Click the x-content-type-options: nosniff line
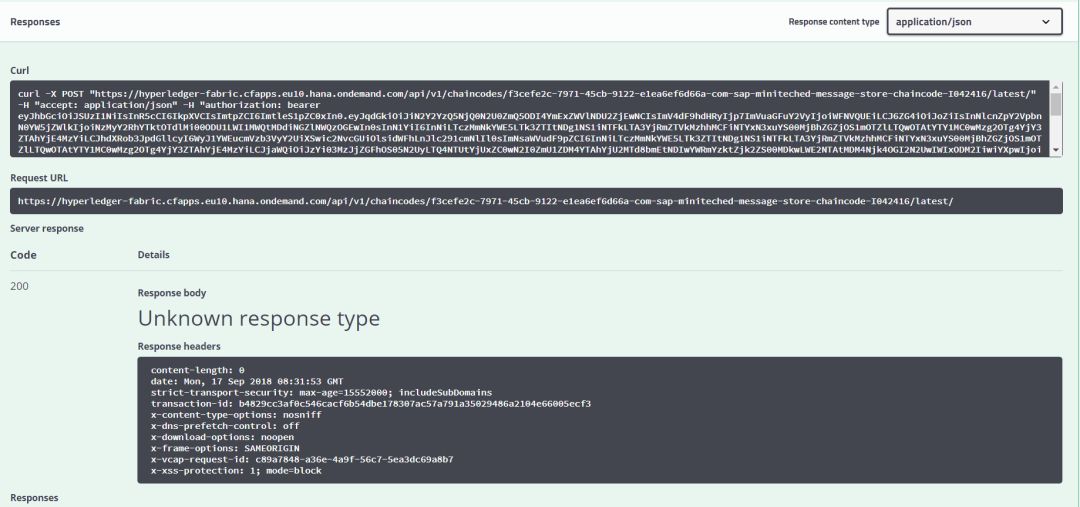This screenshot has height=507, width=1080. coord(236,415)
